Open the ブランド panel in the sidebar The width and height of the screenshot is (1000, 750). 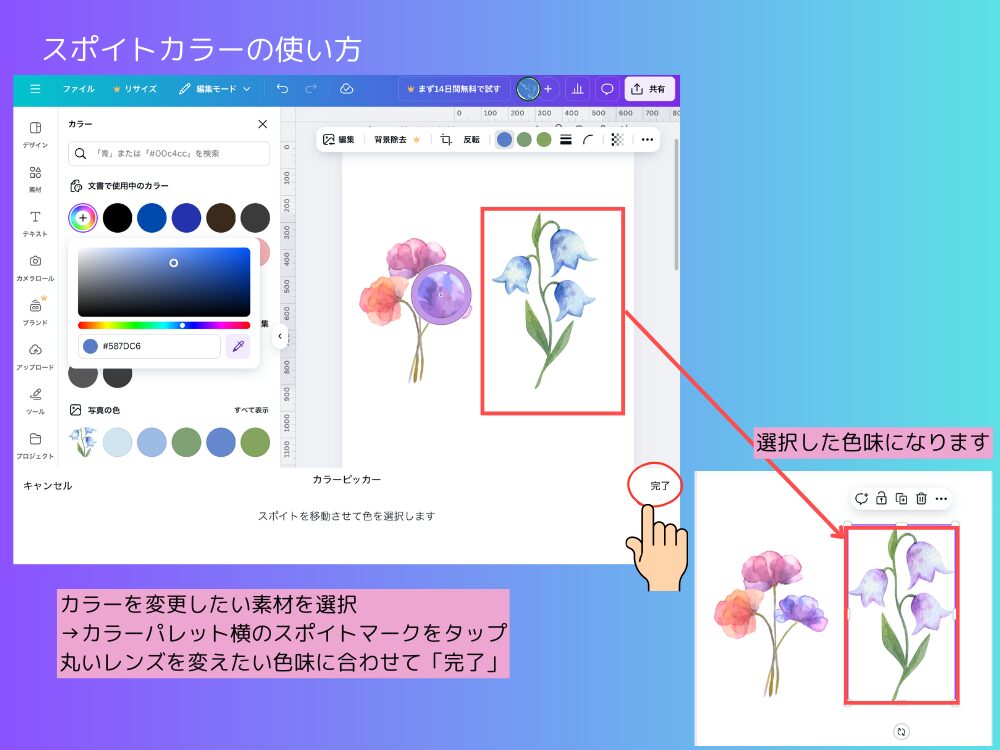[x=34, y=309]
